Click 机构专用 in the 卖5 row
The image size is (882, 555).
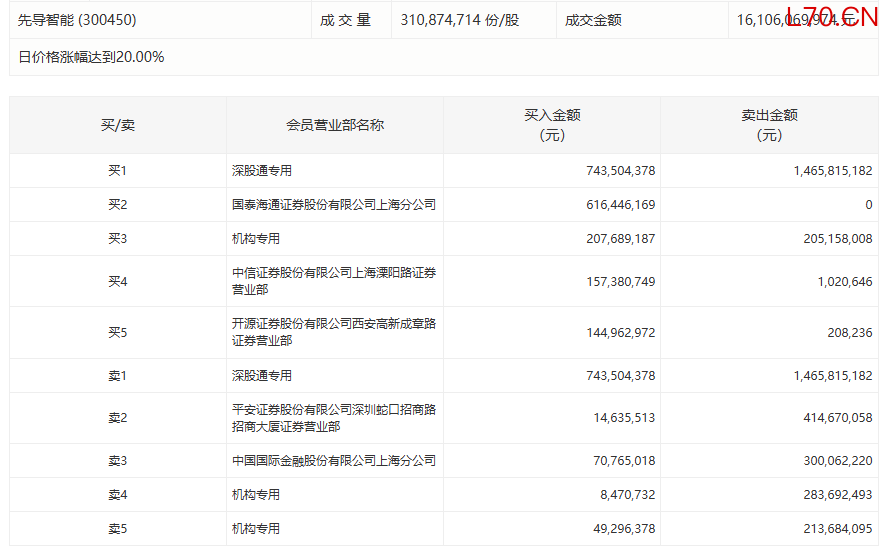point(256,529)
